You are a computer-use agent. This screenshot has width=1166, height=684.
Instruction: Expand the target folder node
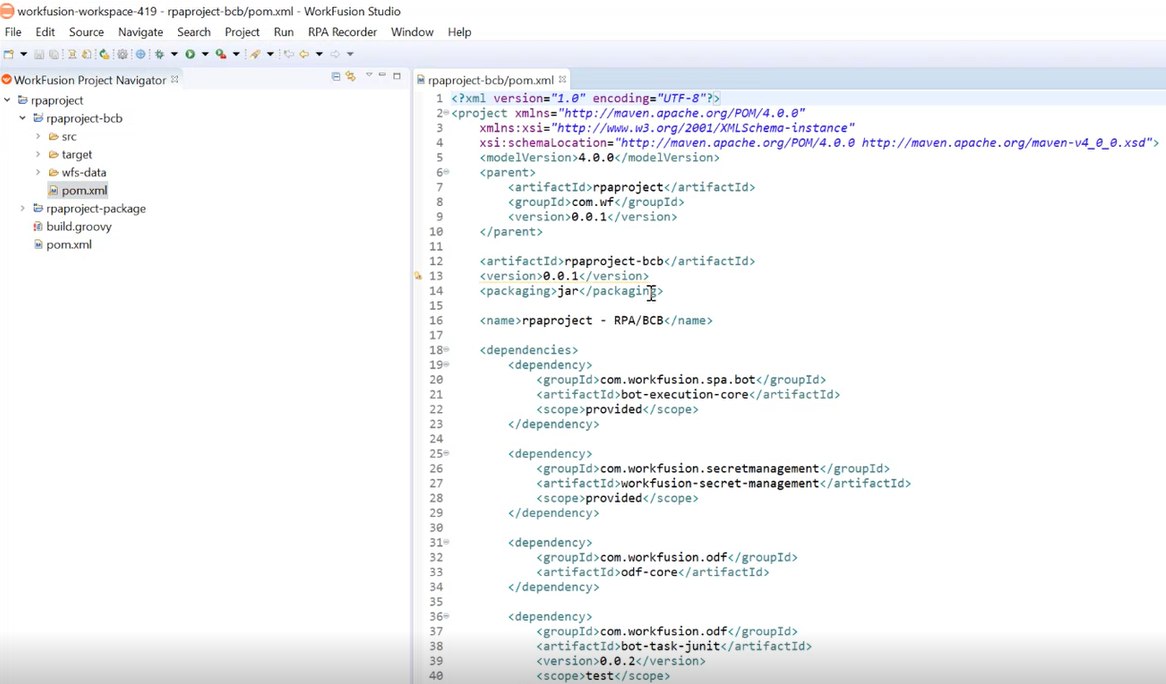click(x=38, y=154)
